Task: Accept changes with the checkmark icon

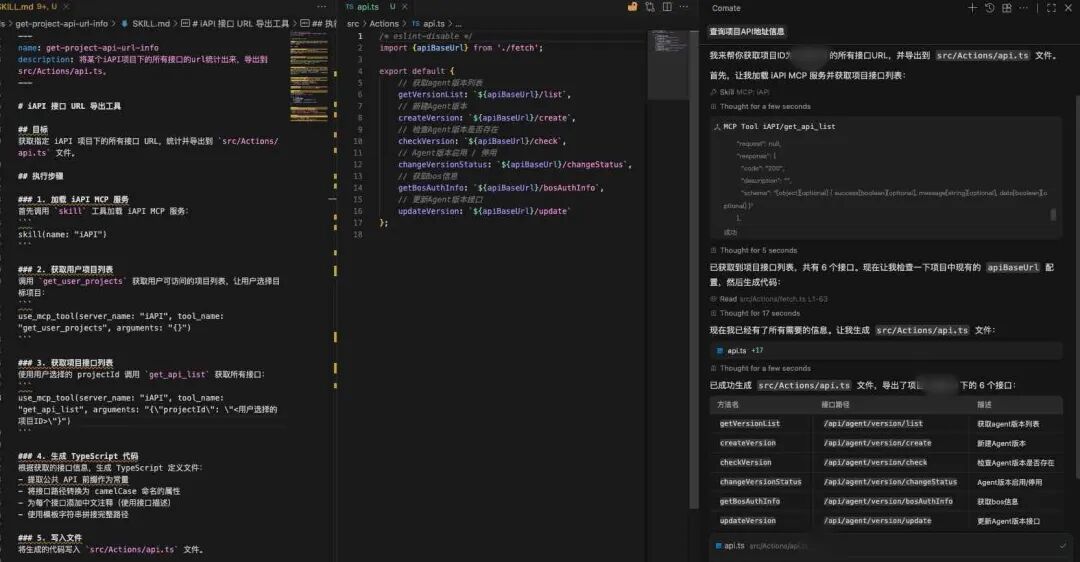Action: click(x=1063, y=545)
